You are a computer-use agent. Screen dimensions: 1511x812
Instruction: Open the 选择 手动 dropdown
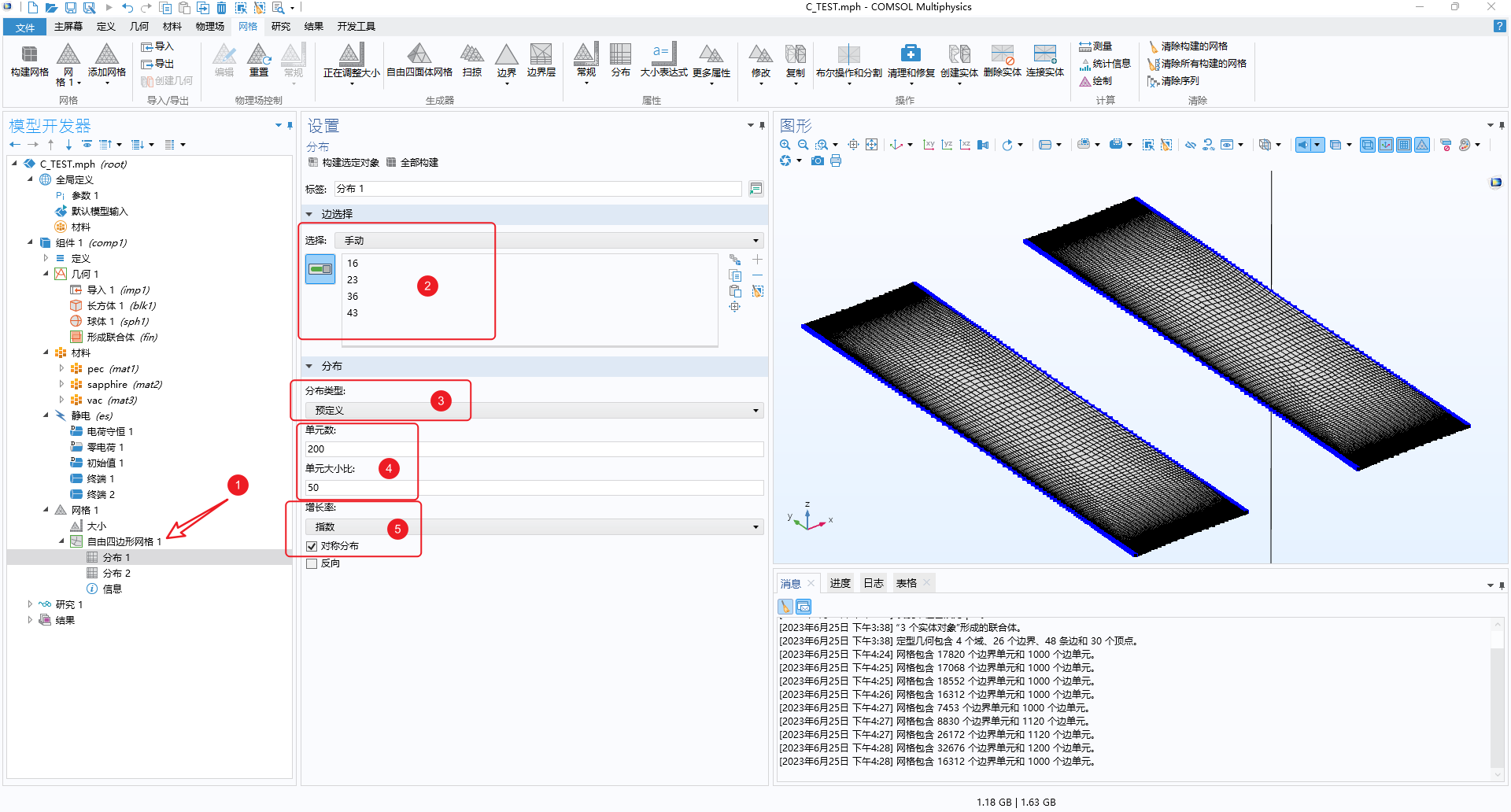549,241
